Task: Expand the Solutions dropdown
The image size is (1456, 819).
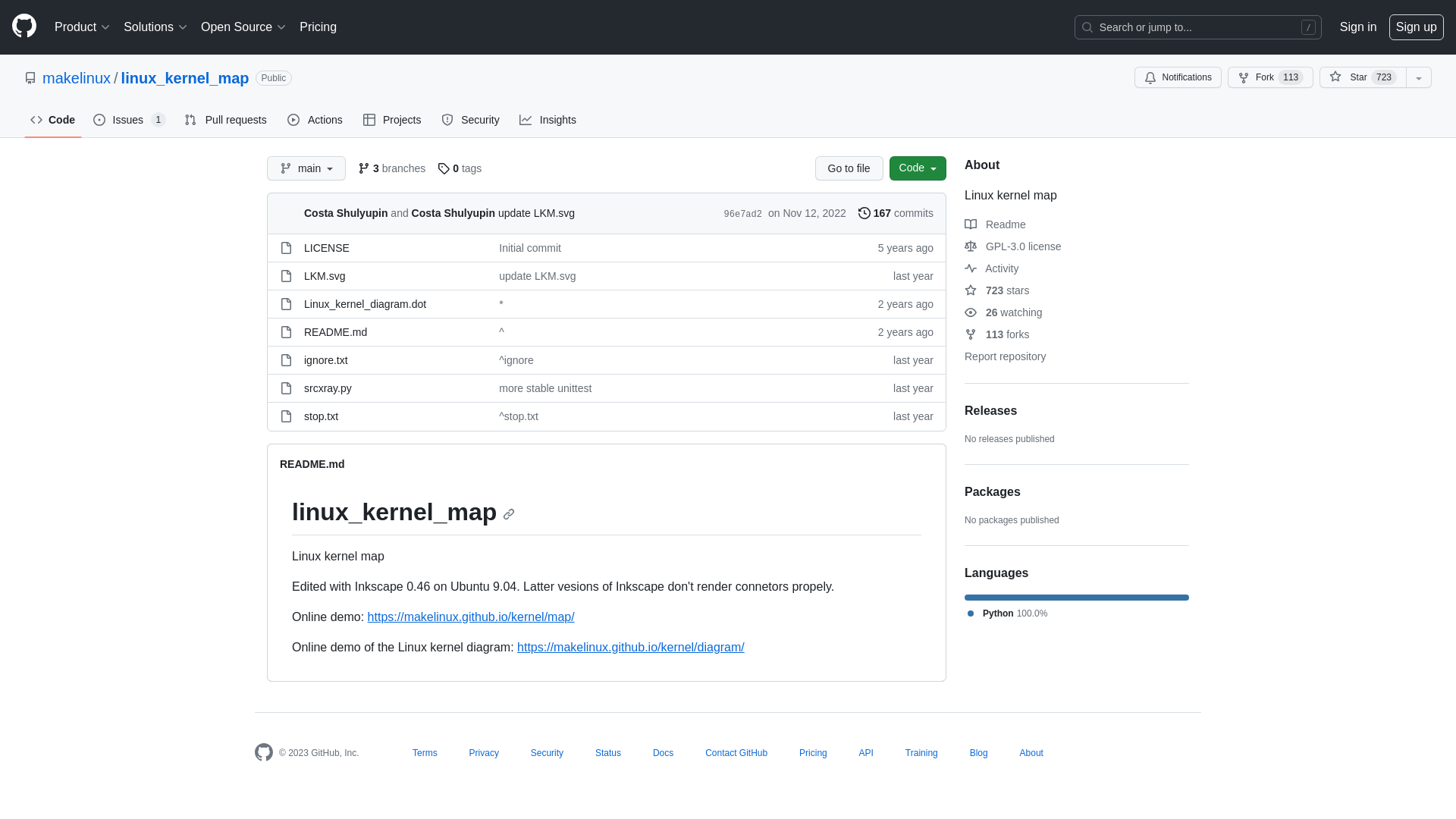Action: (x=155, y=27)
